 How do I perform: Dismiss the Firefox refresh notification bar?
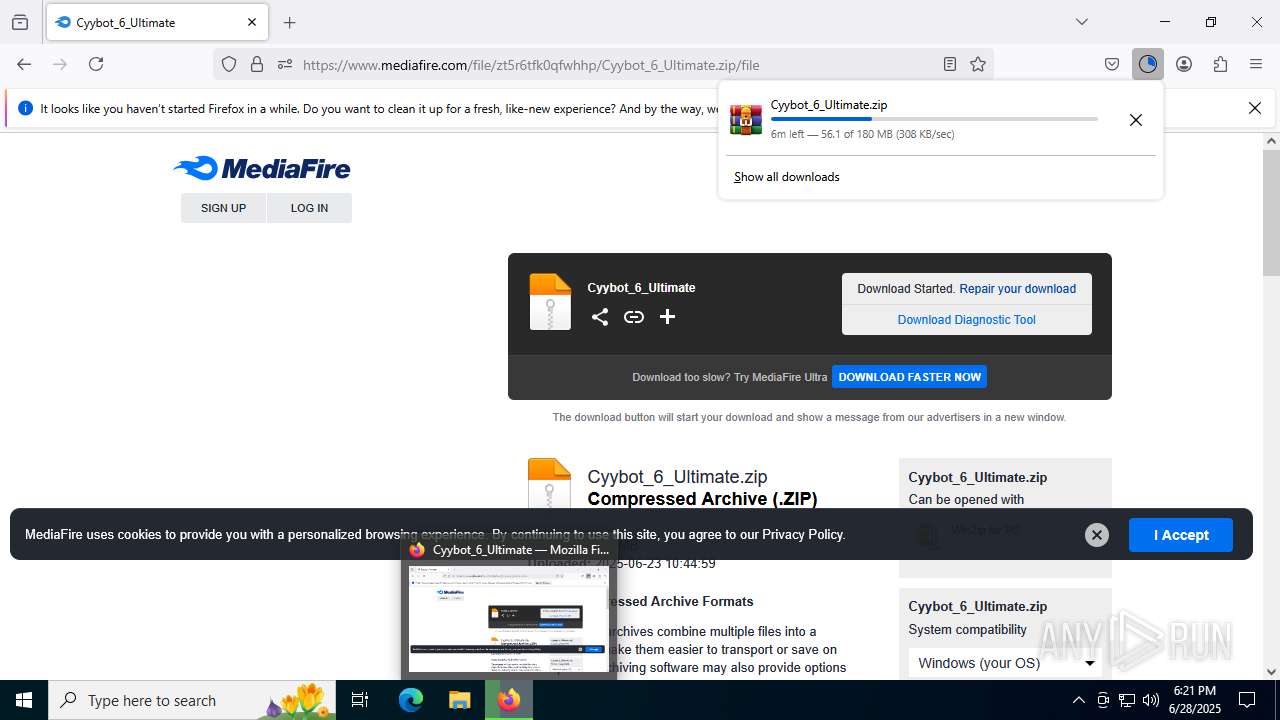click(x=1255, y=108)
